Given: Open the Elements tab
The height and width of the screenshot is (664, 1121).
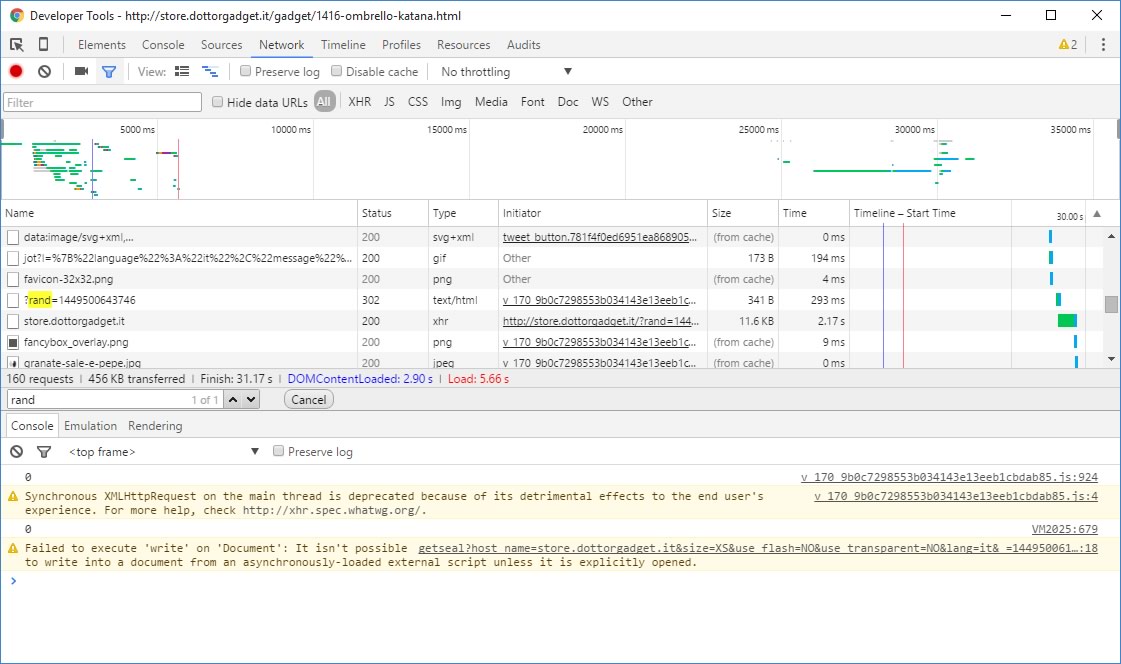Looking at the screenshot, I should (102, 44).
